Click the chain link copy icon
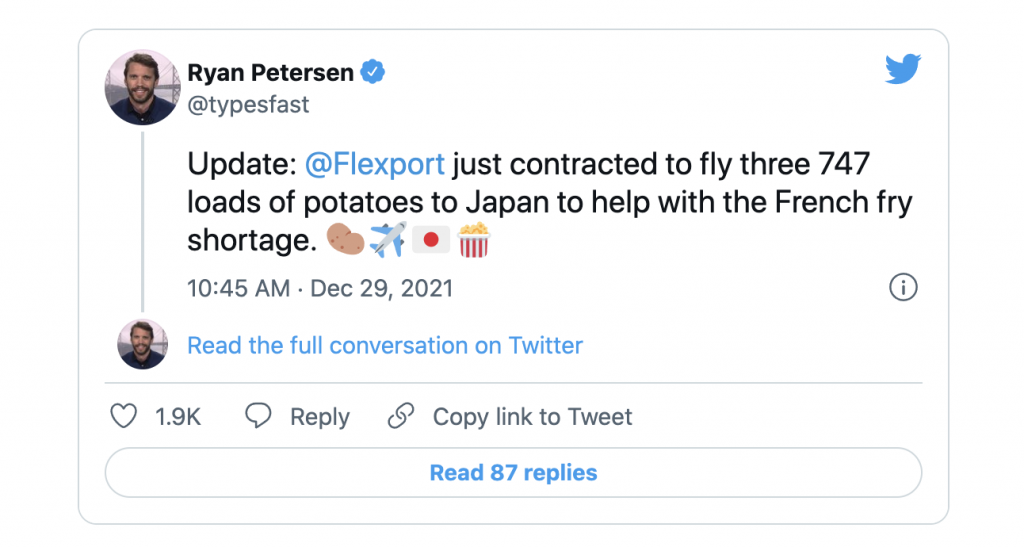The image size is (1024, 547). tap(400, 416)
